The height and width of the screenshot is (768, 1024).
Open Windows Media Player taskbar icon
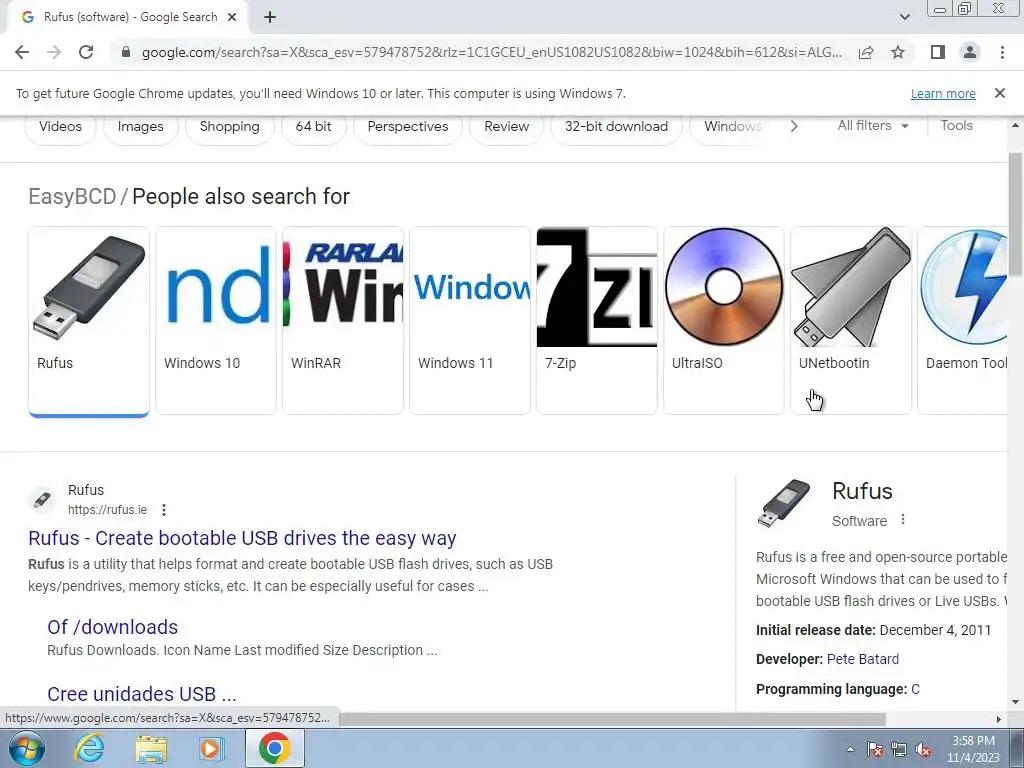pos(212,748)
